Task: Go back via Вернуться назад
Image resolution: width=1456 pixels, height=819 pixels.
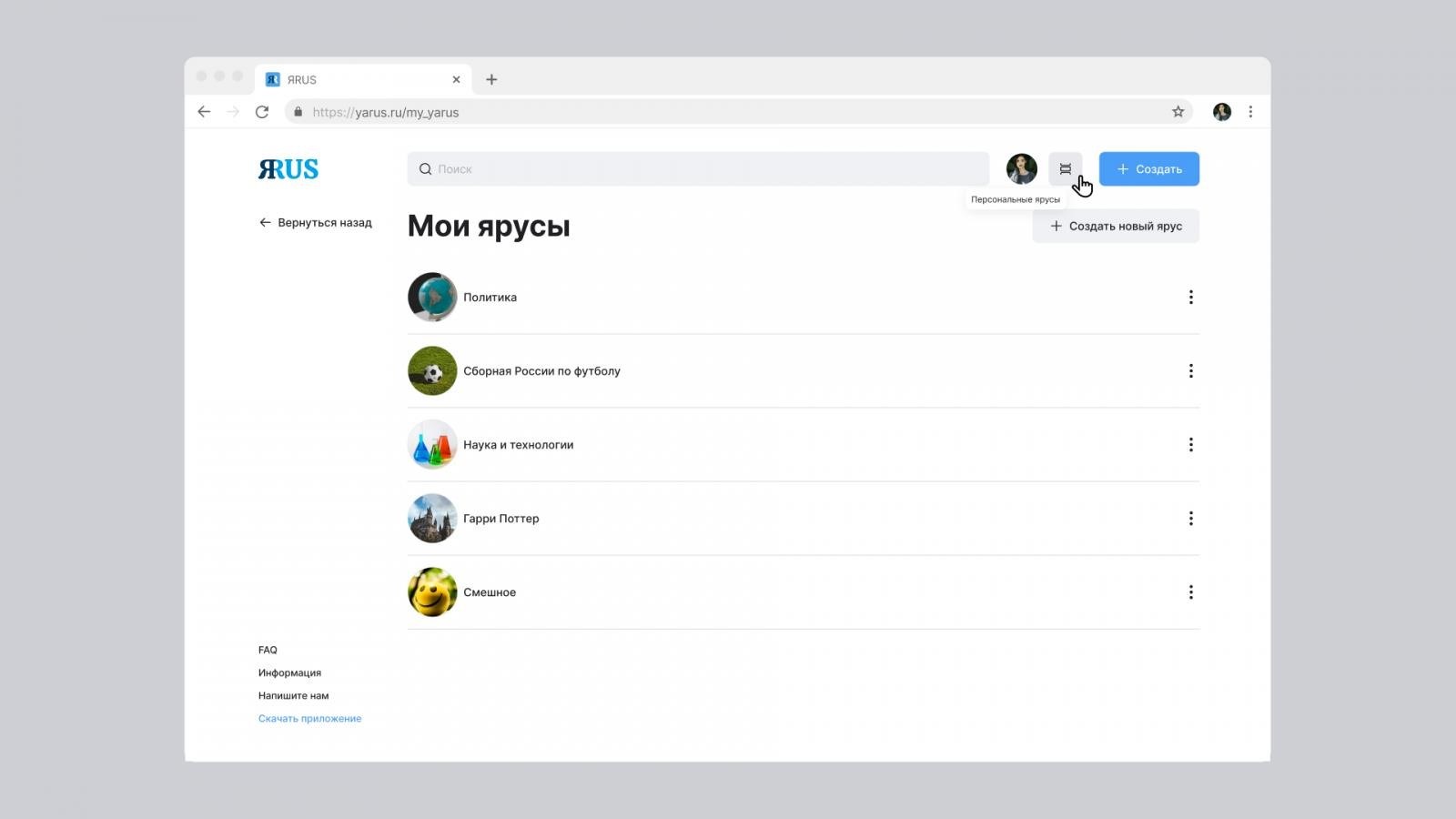Action: [x=315, y=222]
